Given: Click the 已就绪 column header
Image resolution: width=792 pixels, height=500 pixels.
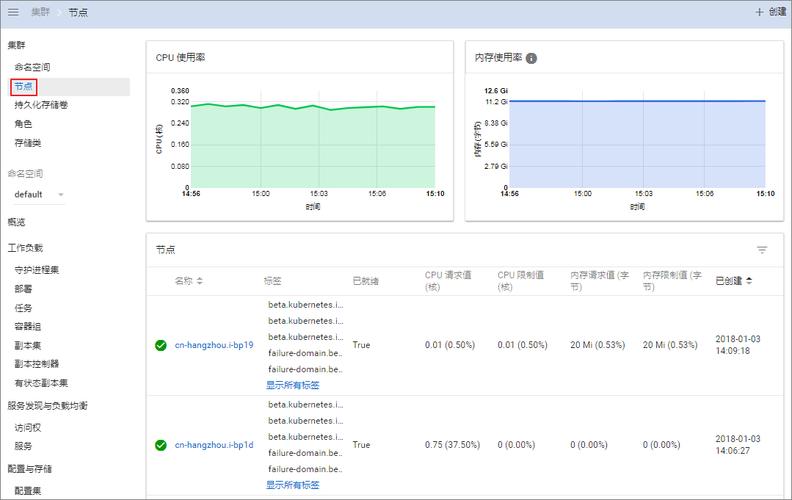Looking at the screenshot, I should (366, 281).
